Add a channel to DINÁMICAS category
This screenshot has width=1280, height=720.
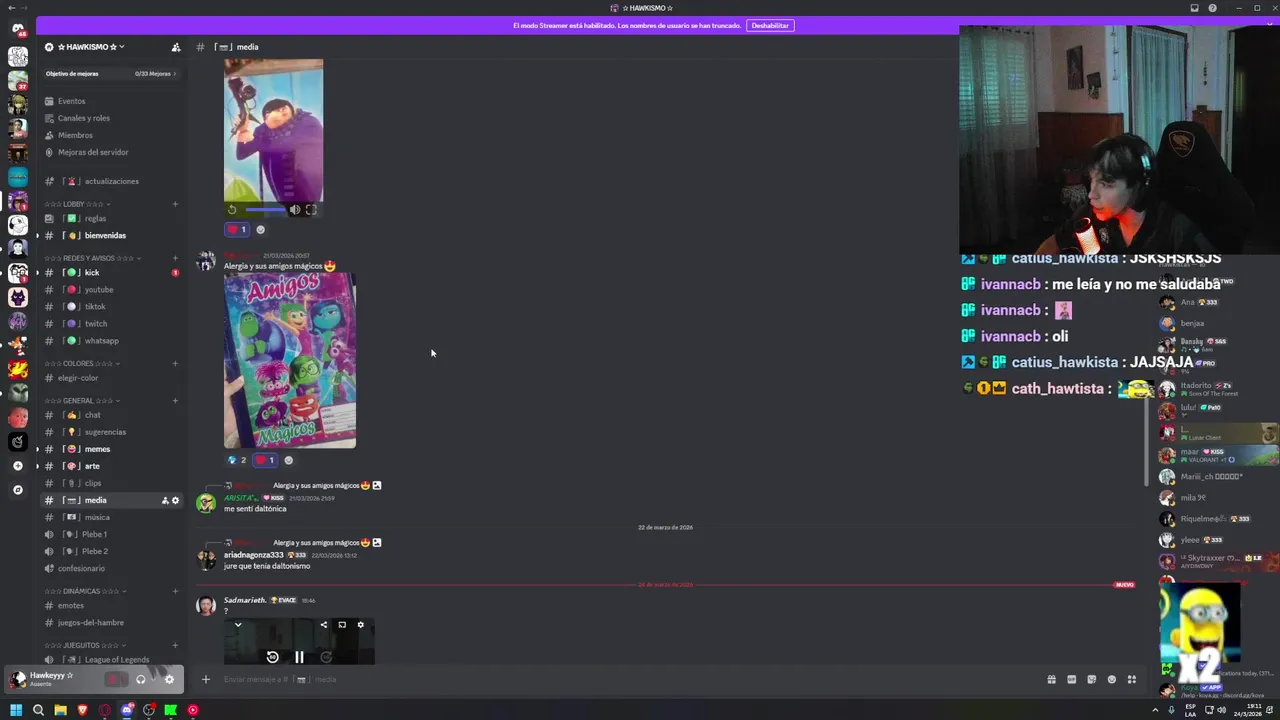click(175, 591)
